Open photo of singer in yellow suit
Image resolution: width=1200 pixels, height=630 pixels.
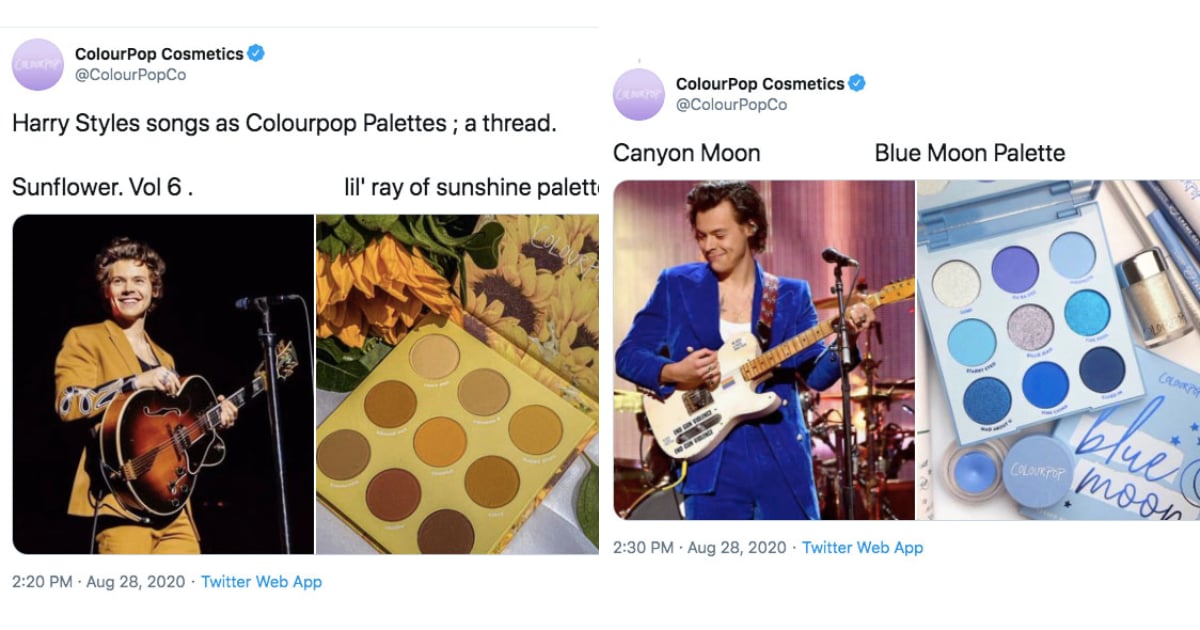163,384
